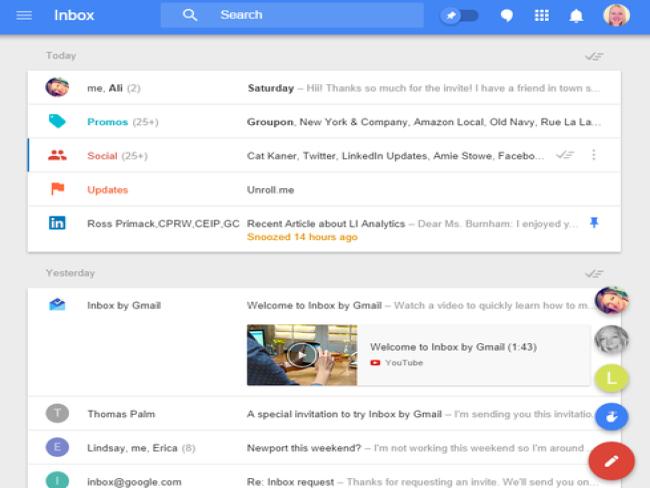Open the notifications bell
The height and width of the screenshot is (488, 650).
(x=576, y=16)
